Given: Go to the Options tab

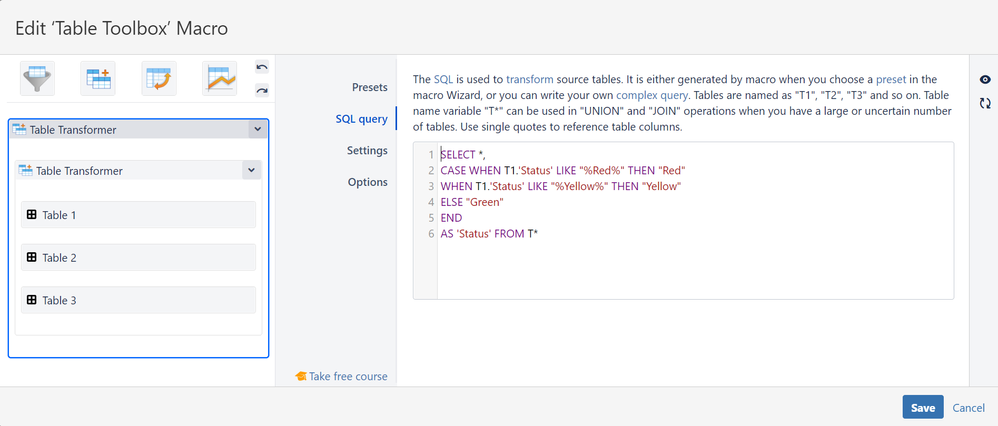Looking at the screenshot, I should (x=367, y=183).
